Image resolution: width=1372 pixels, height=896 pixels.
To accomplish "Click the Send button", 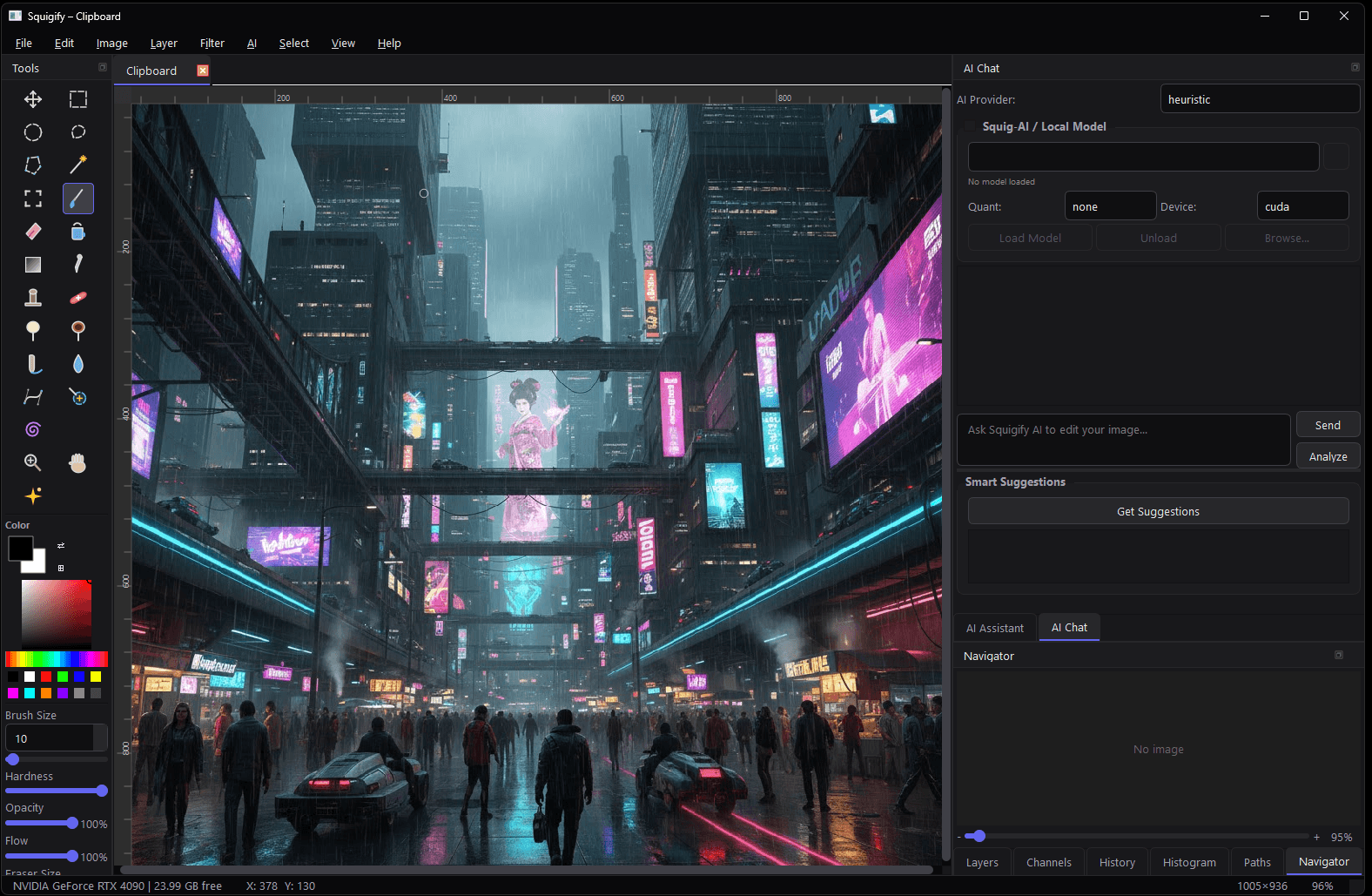I will click(x=1328, y=425).
